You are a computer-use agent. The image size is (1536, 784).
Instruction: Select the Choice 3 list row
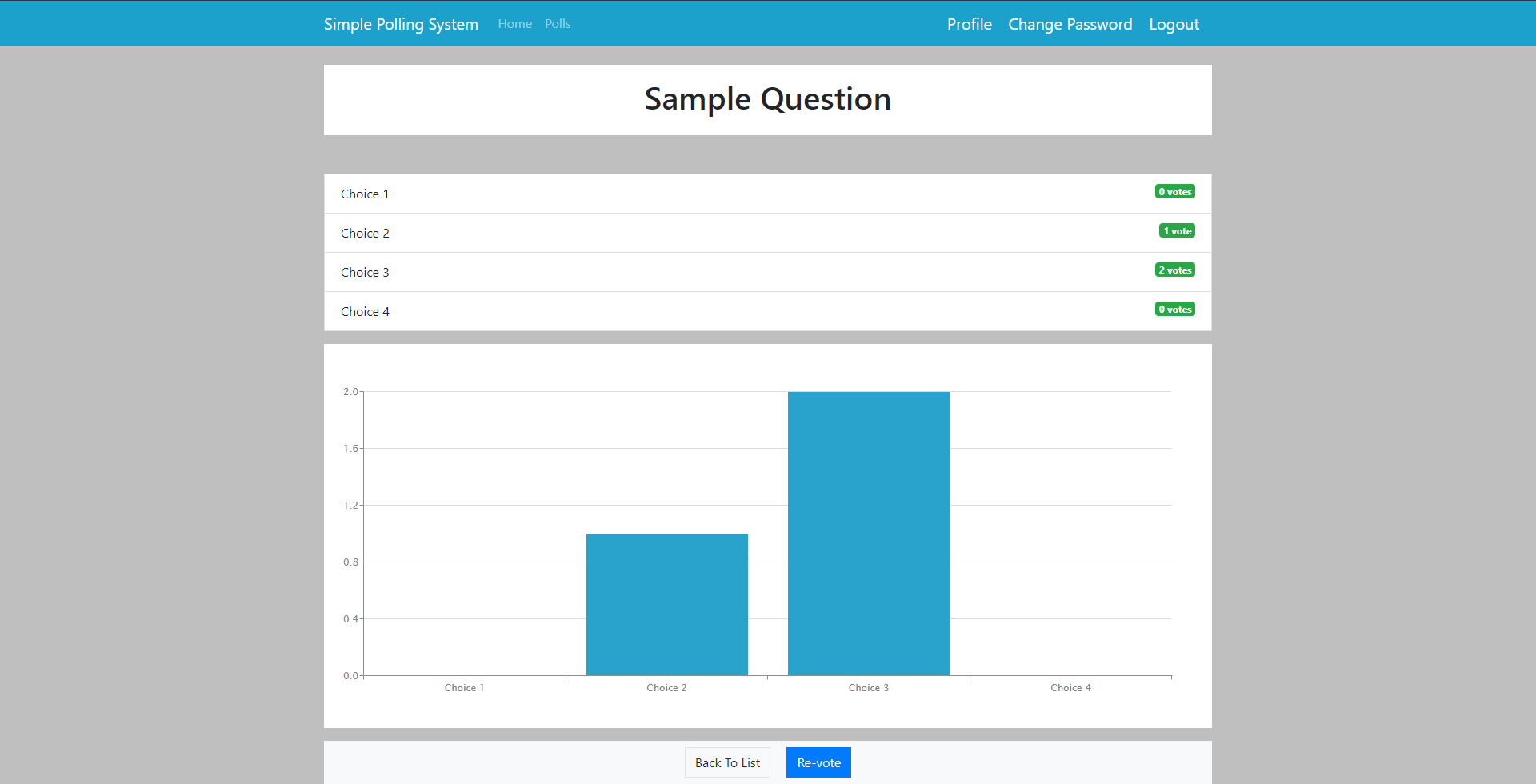768,272
